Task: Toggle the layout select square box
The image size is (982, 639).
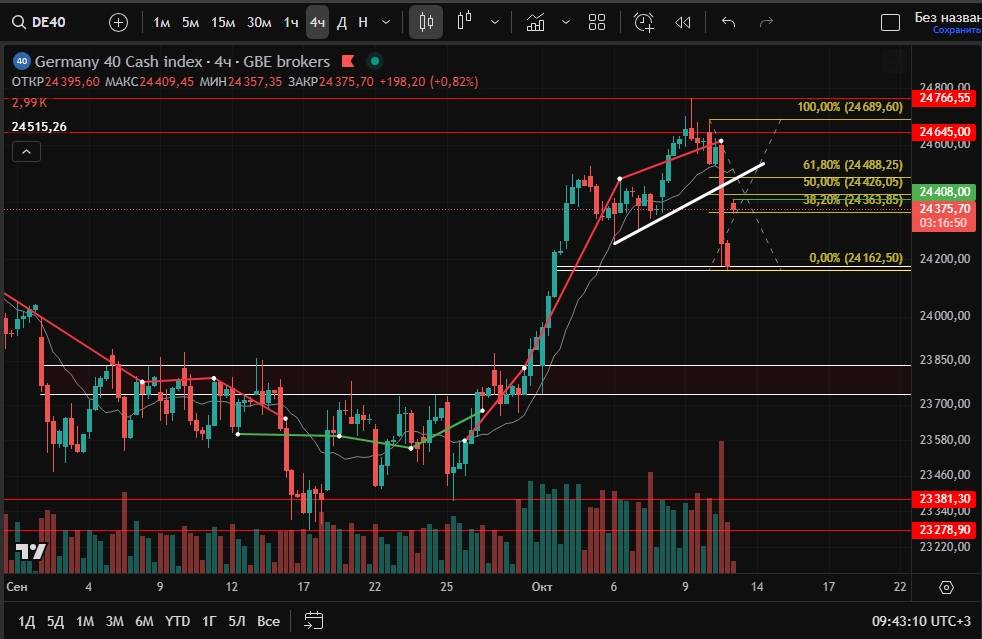Action: [889, 22]
